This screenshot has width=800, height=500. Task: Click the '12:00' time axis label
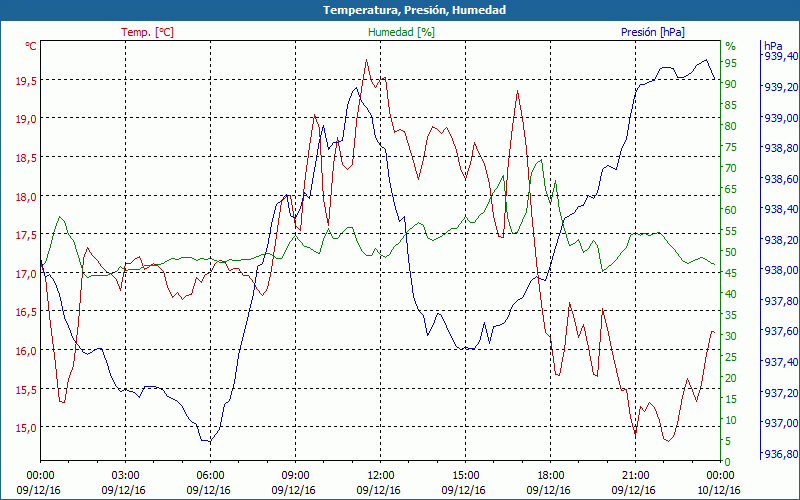(380, 476)
